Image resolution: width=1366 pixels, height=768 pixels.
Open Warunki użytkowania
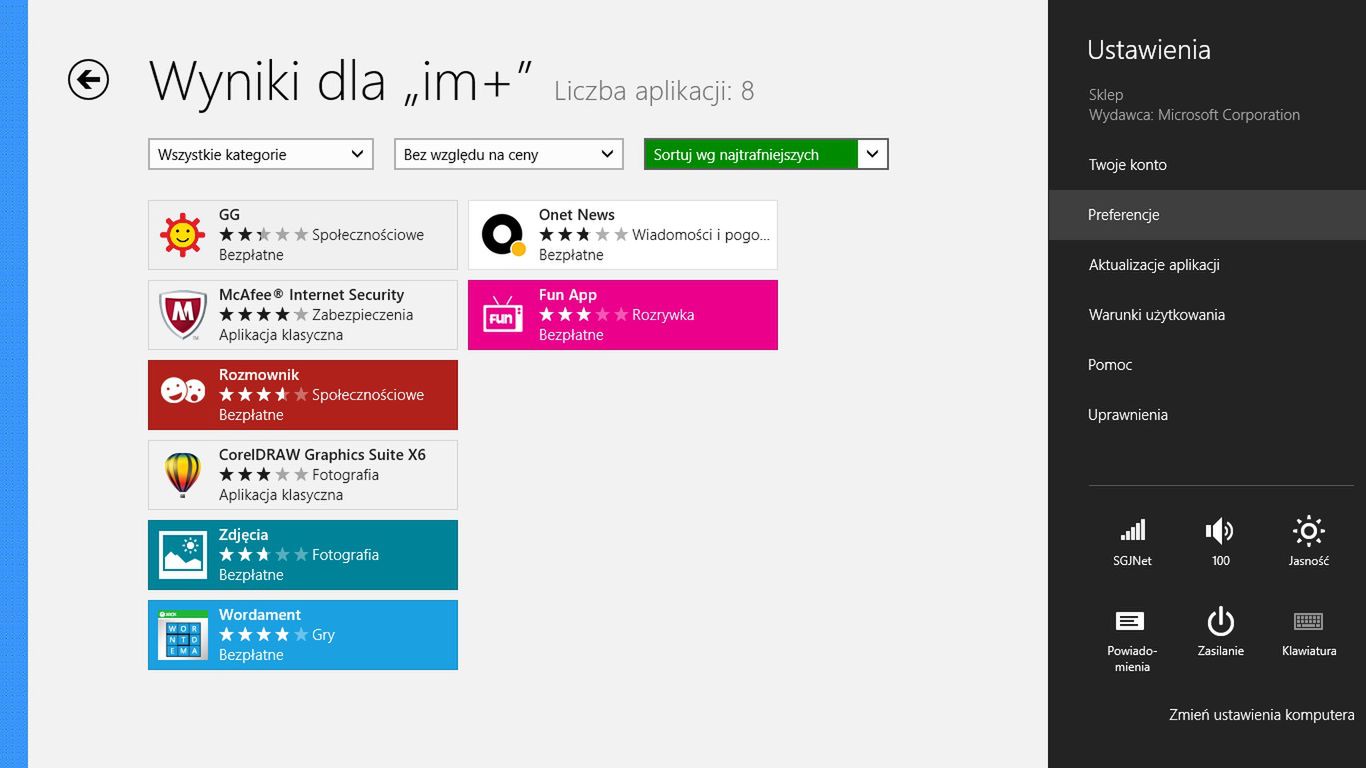(x=1156, y=315)
